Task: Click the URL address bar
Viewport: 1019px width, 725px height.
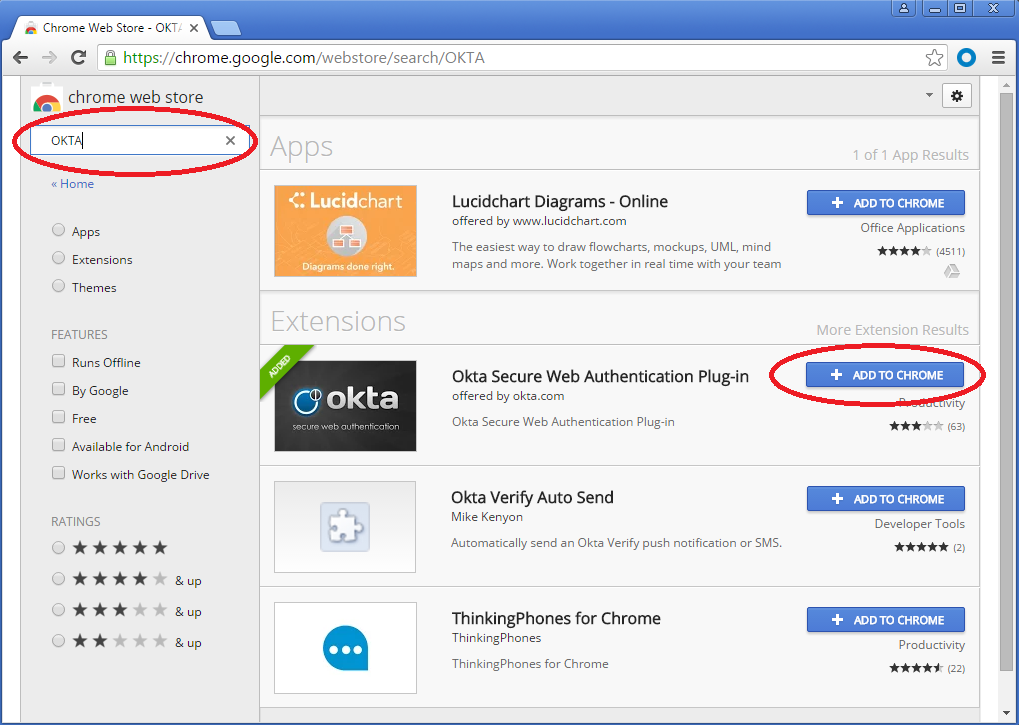Action: 520,58
